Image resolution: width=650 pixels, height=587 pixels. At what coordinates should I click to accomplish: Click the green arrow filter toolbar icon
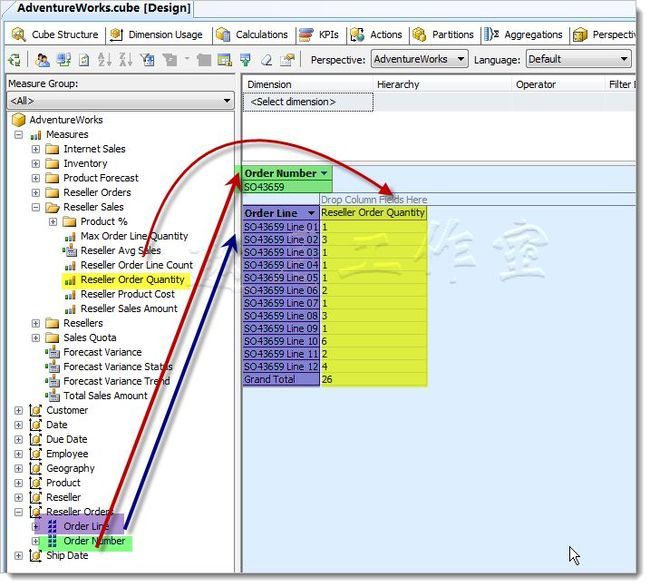click(245, 60)
